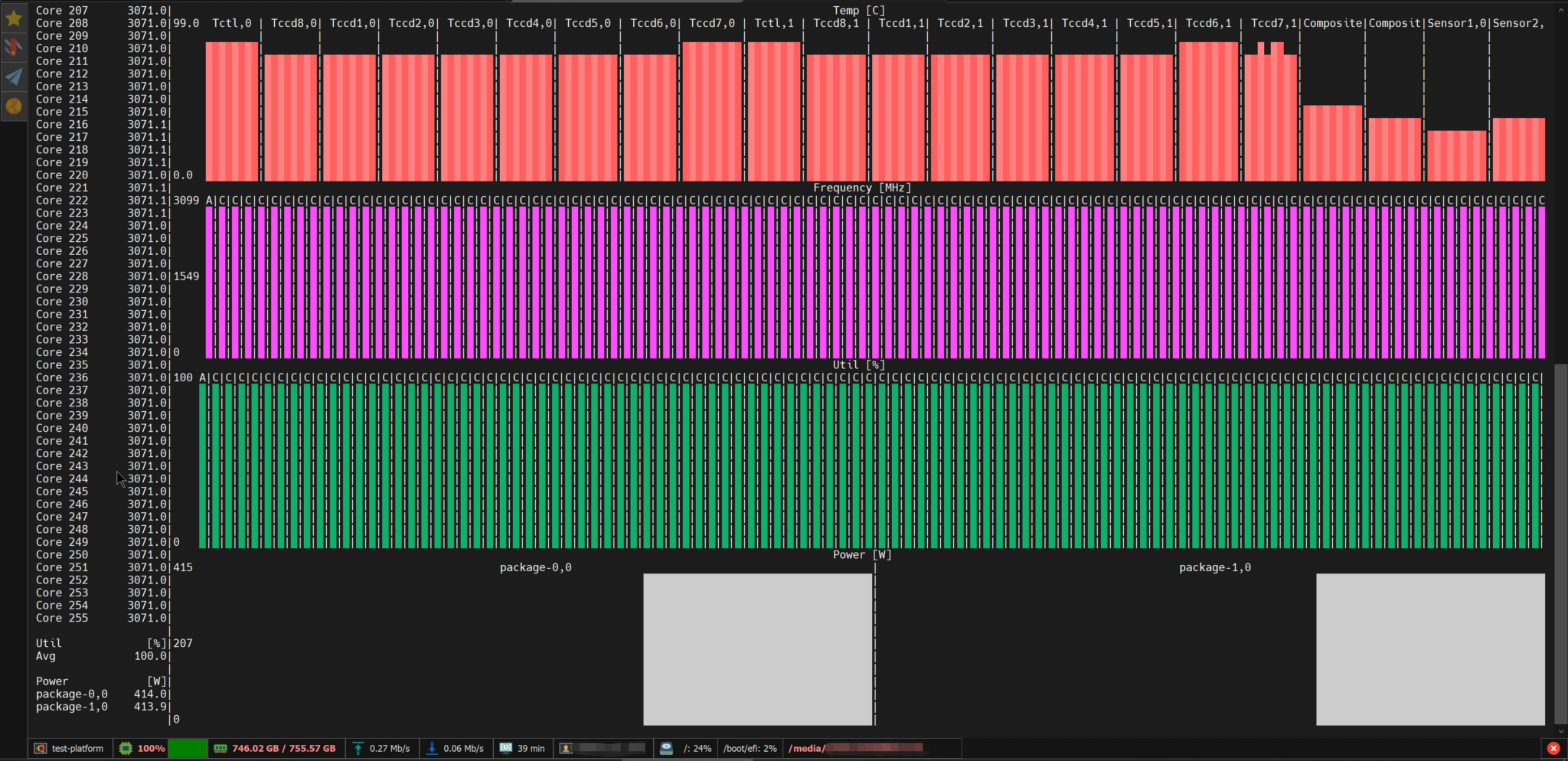The width and height of the screenshot is (1568, 761).
Task: Select the RAM icon next to 746.02 GB
Action: click(x=220, y=748)
